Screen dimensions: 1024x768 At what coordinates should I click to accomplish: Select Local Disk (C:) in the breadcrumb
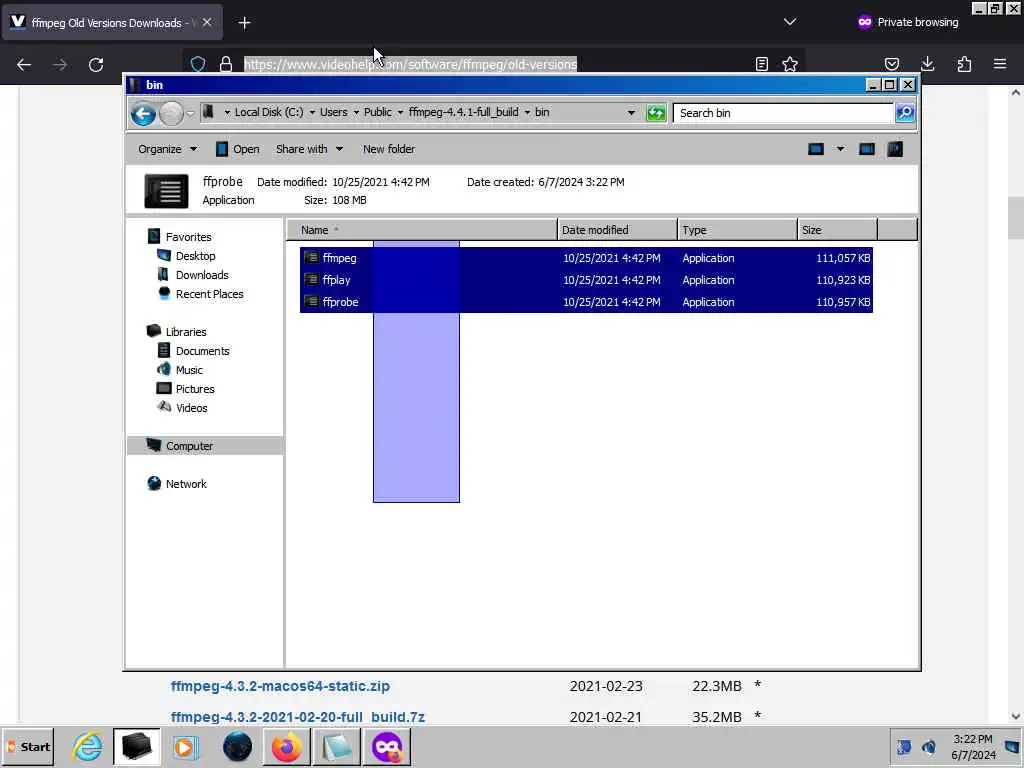(268, 112)
